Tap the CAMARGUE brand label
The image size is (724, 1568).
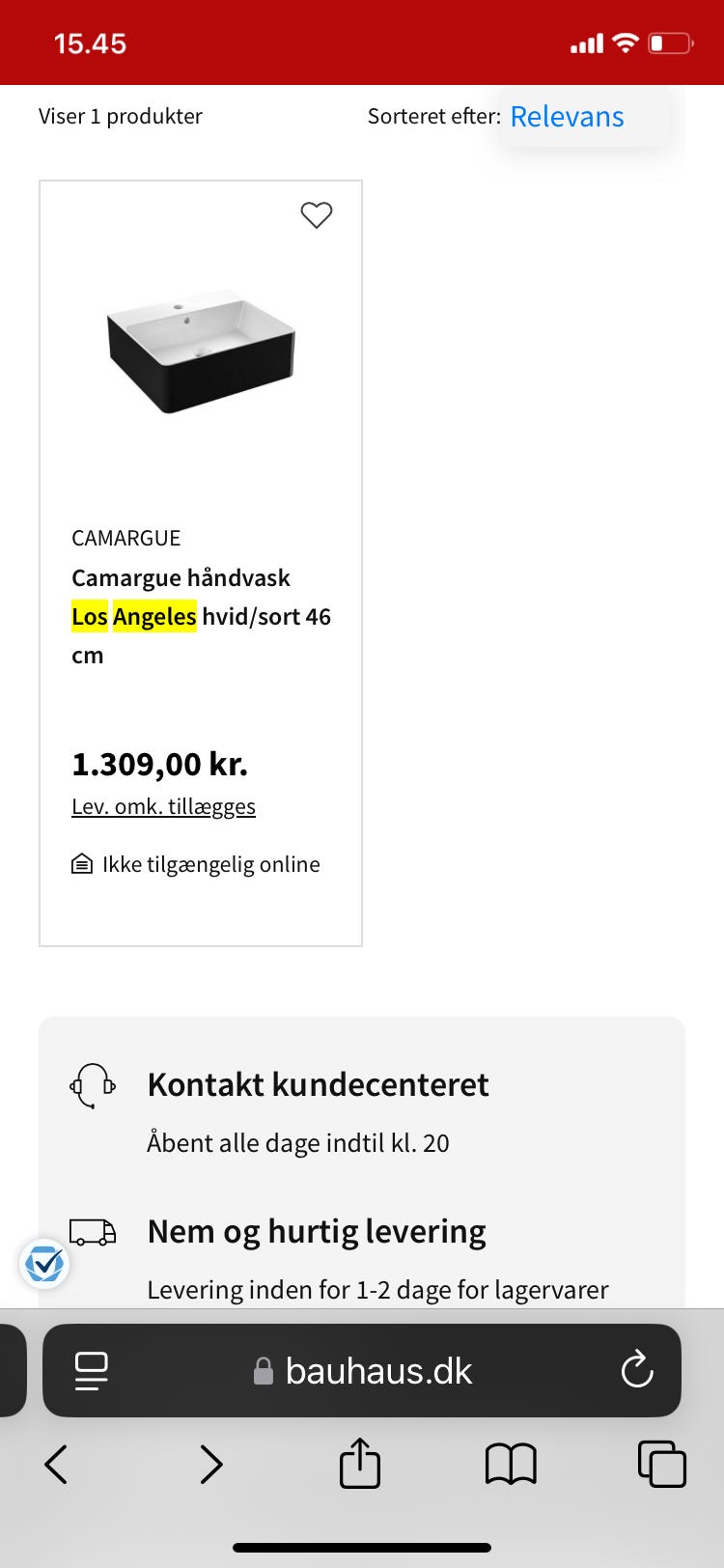coord(125,538)
